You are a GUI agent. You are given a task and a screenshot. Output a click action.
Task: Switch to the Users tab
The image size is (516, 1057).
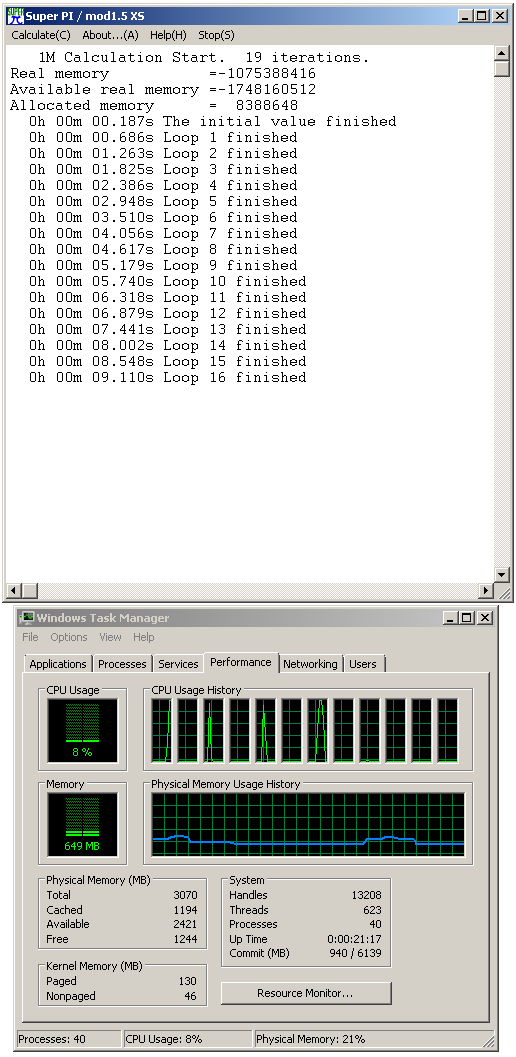point(363,664)
